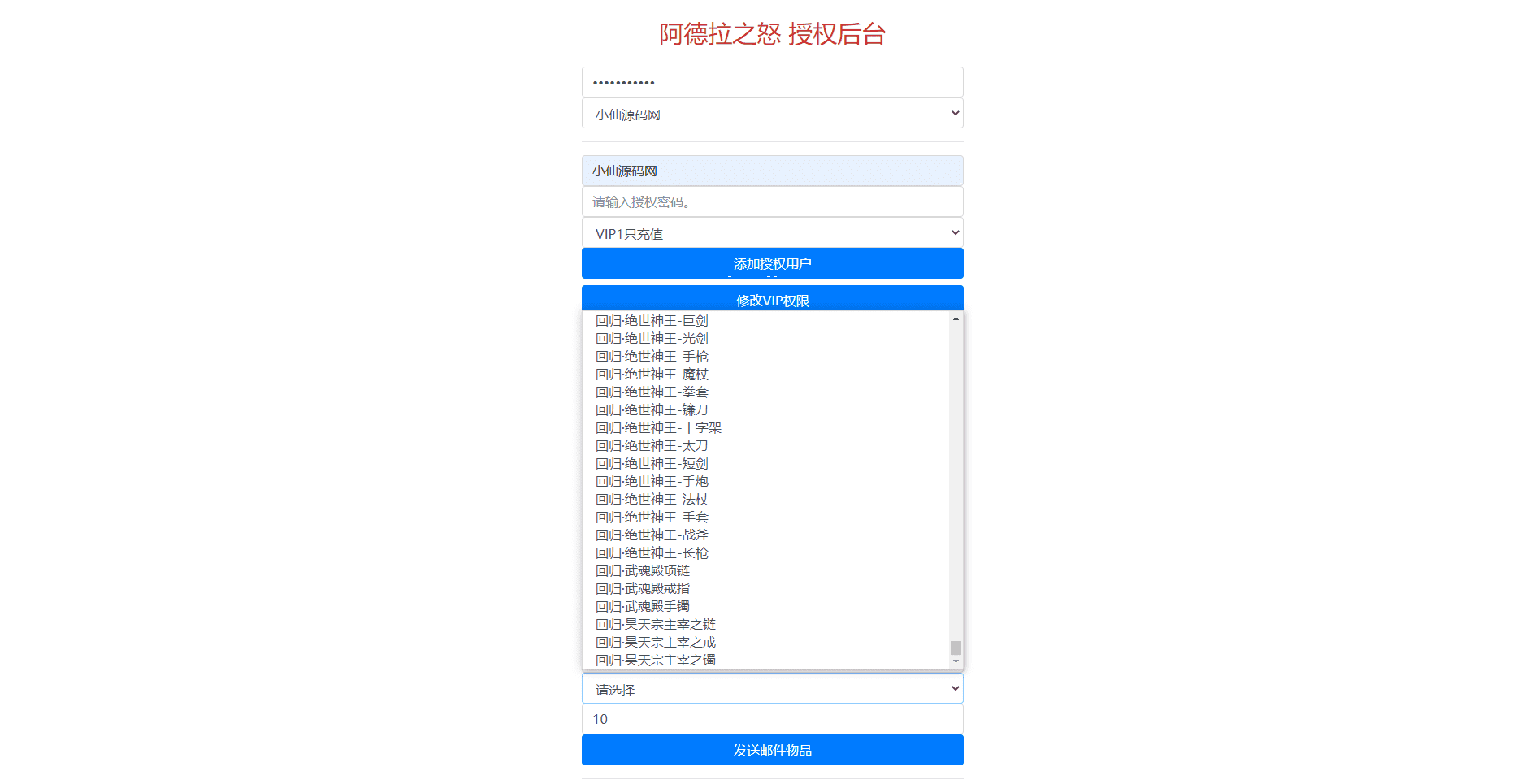
Task: Select 回归·绝世神王-手套 option
Action: [x=765, y=518]
